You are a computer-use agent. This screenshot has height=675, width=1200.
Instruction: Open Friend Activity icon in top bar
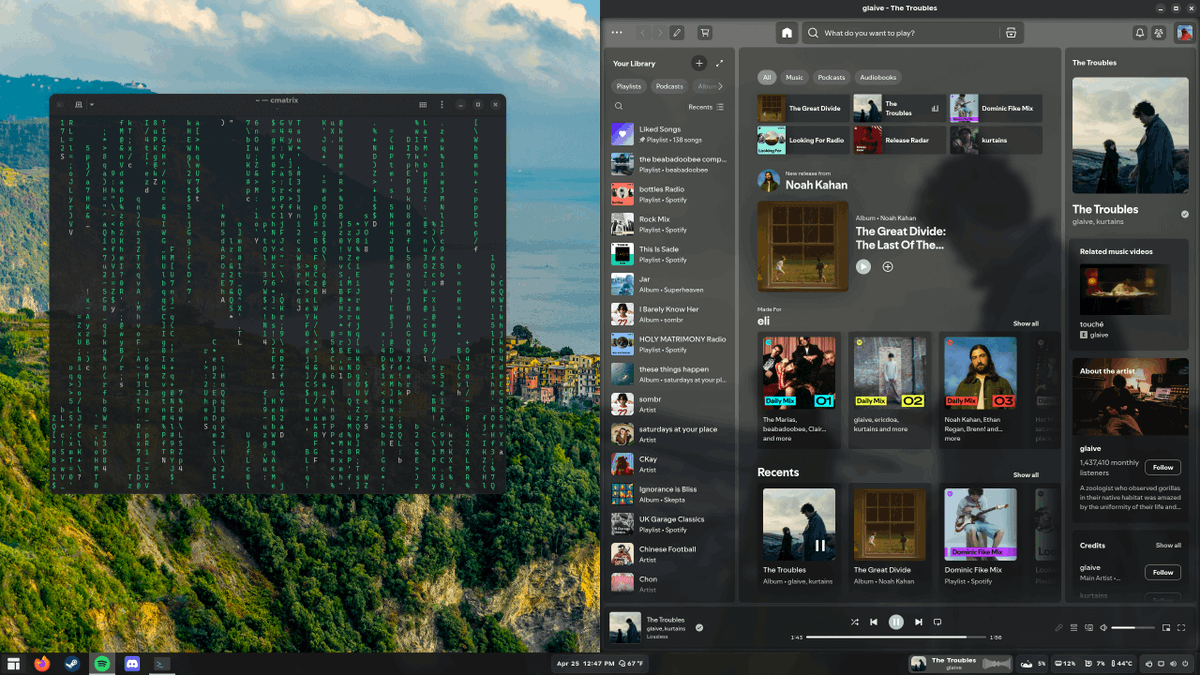tap(1159, 33)
